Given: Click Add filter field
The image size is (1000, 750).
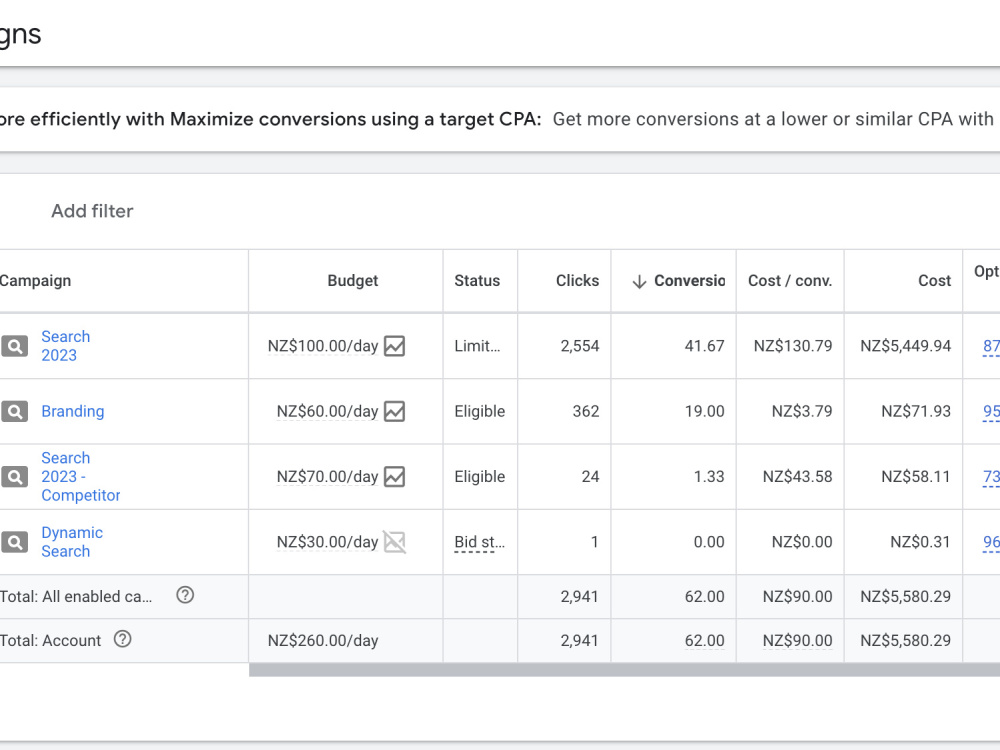Looking at the screenshot, I should tap(92, 211).
